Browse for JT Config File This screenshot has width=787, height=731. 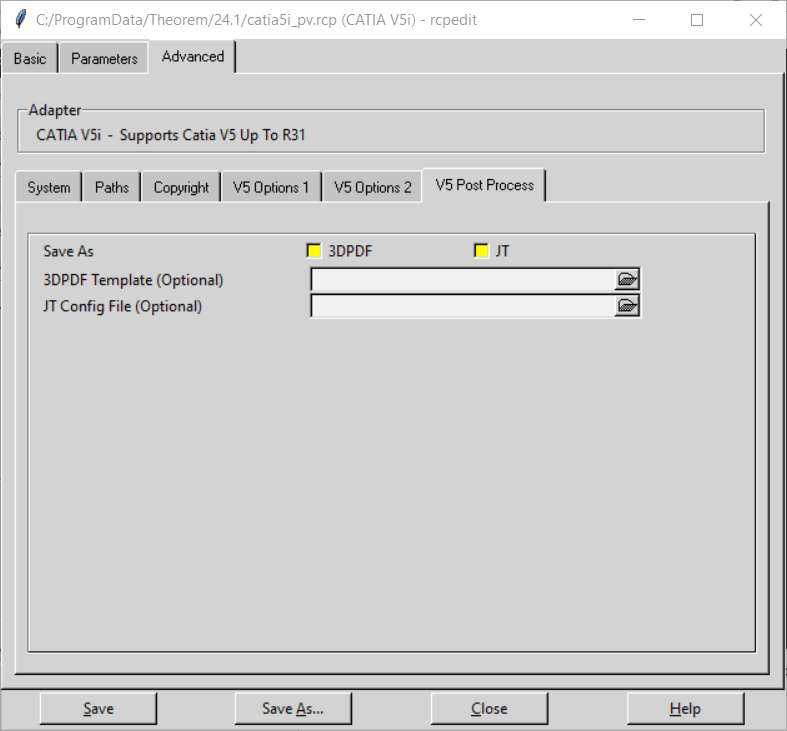point(627,306)
